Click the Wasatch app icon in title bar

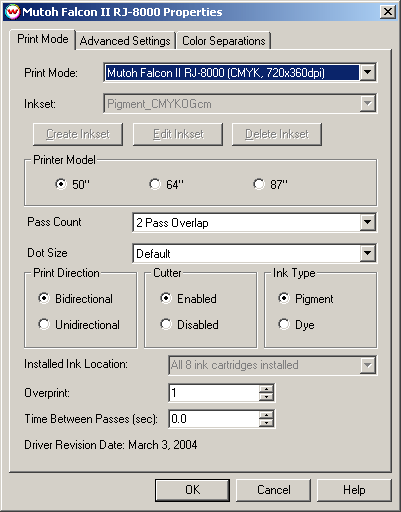point(12,12)
